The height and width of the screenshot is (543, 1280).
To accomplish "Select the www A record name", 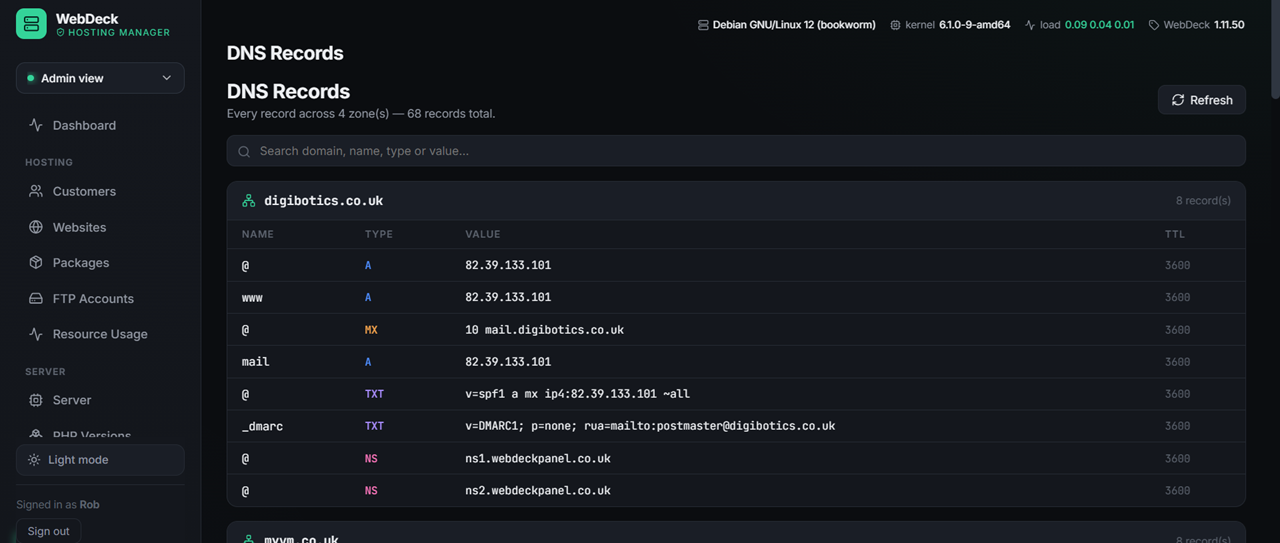I will coord(252,298).
